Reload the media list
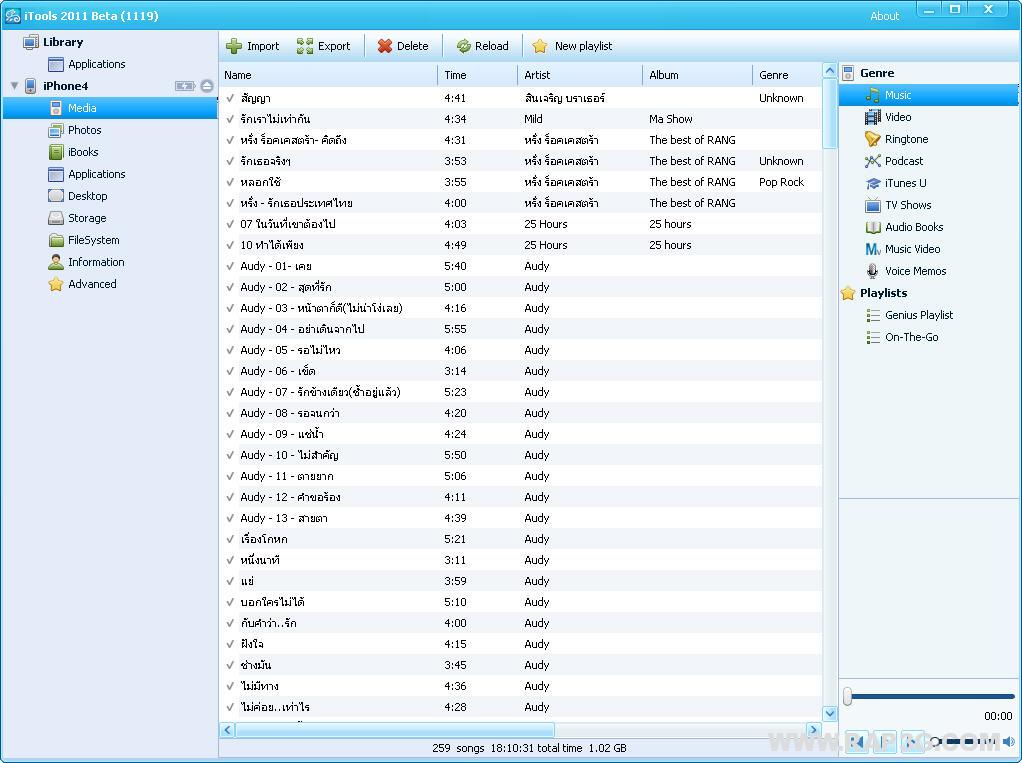The width and height of the screenshot is (1022, 763). coord(482,46)
